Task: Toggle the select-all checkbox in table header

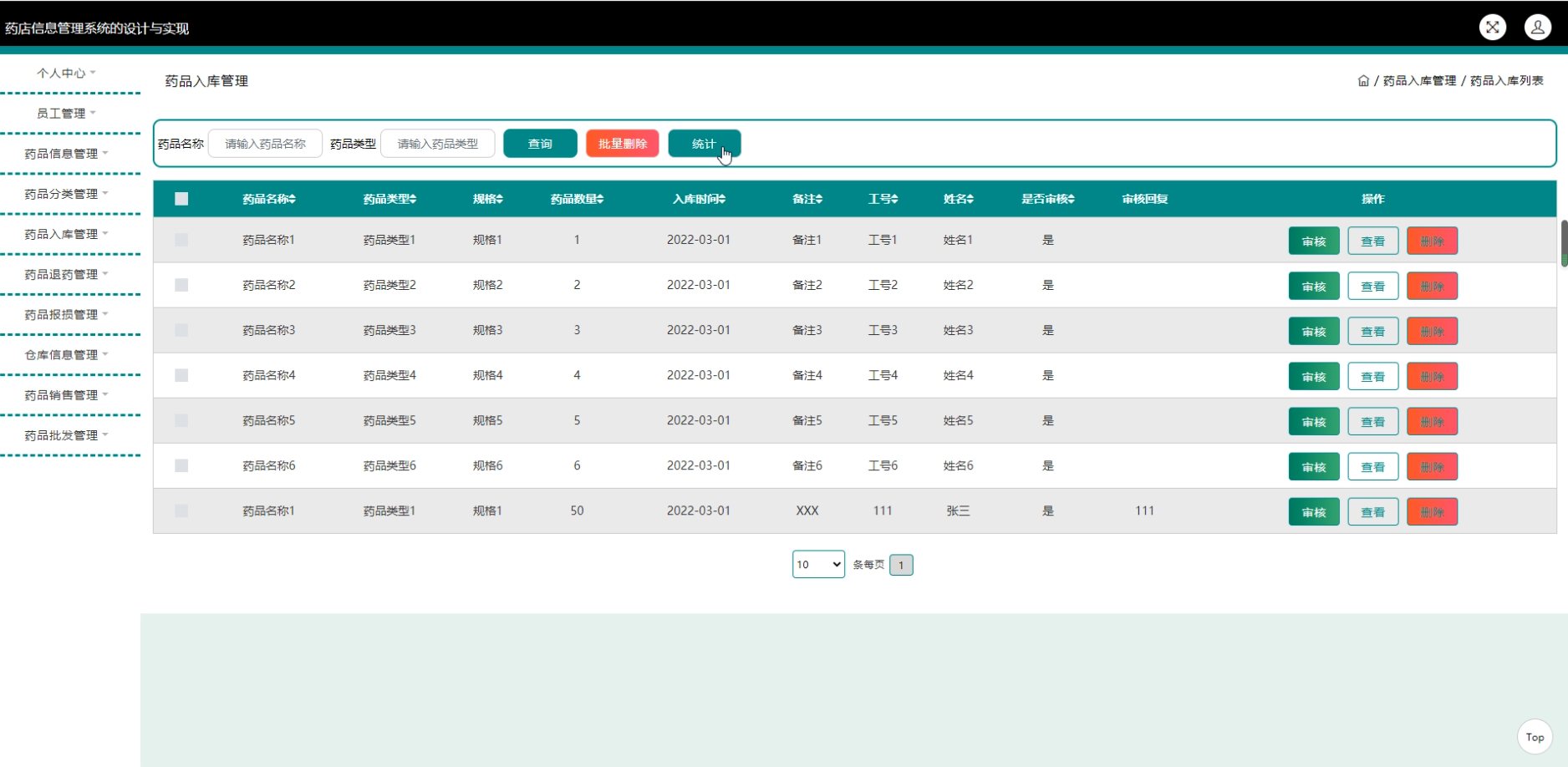Action: 181,199
